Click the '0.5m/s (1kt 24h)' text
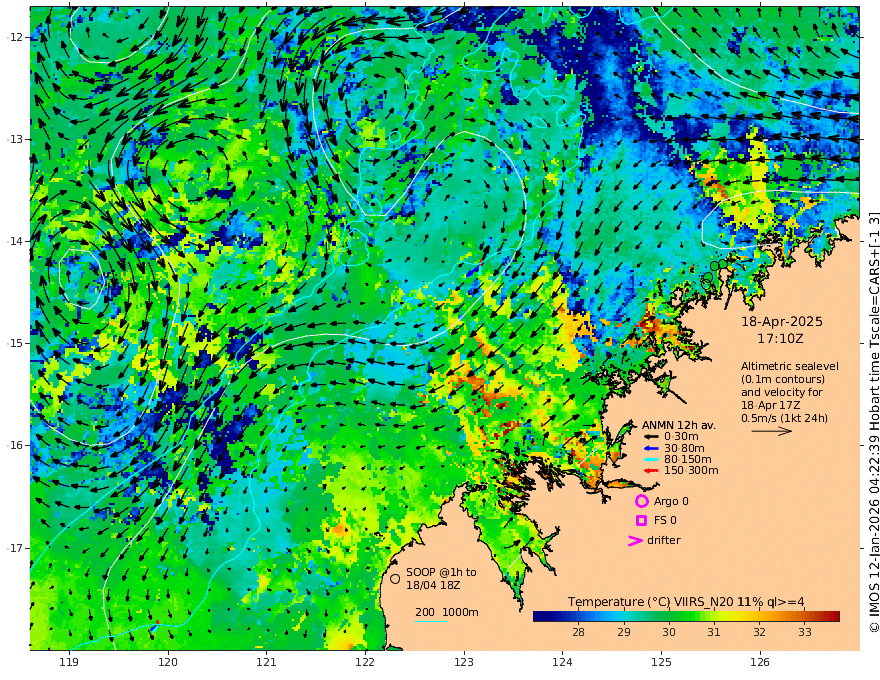 click(x=784, y=418)
